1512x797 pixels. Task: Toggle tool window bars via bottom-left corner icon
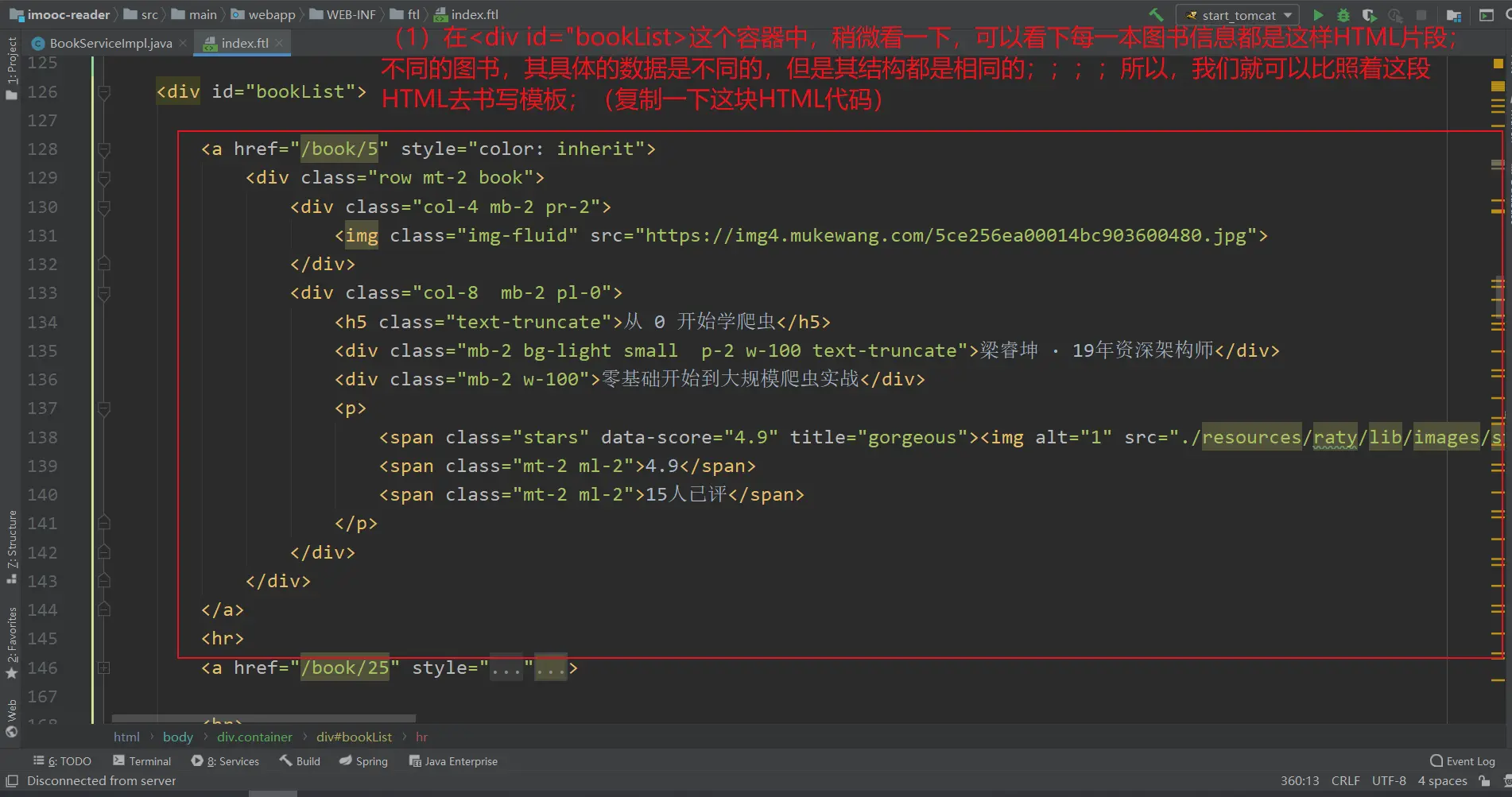(12, 781)
